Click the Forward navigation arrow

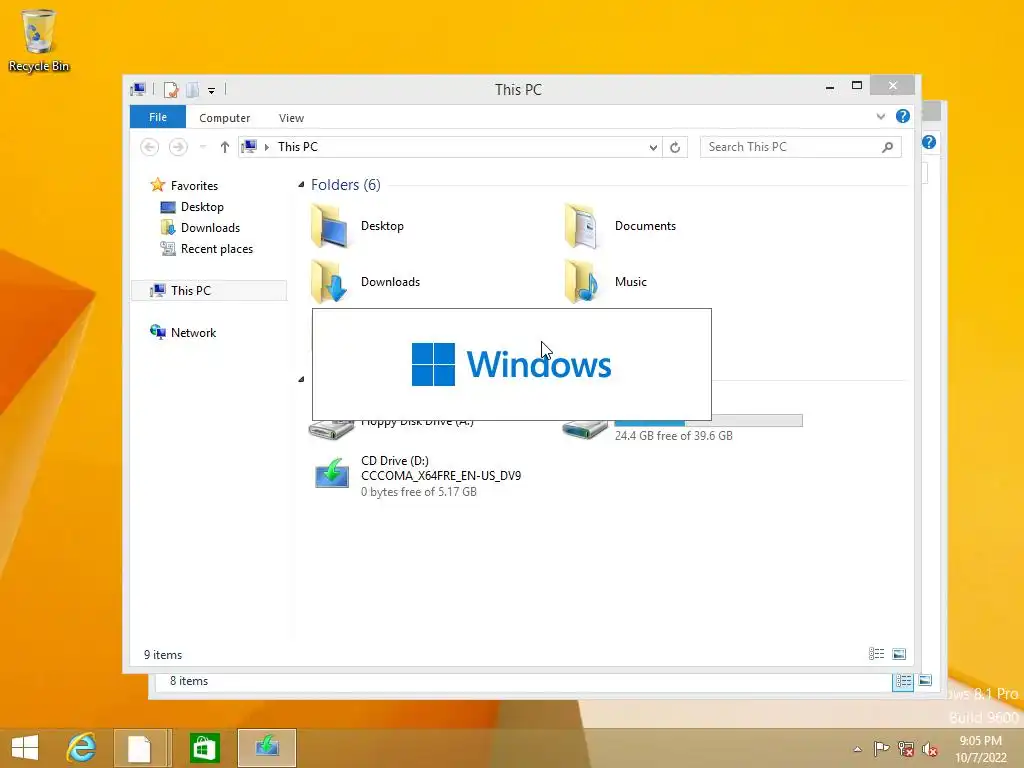click(x=178, y=147)
